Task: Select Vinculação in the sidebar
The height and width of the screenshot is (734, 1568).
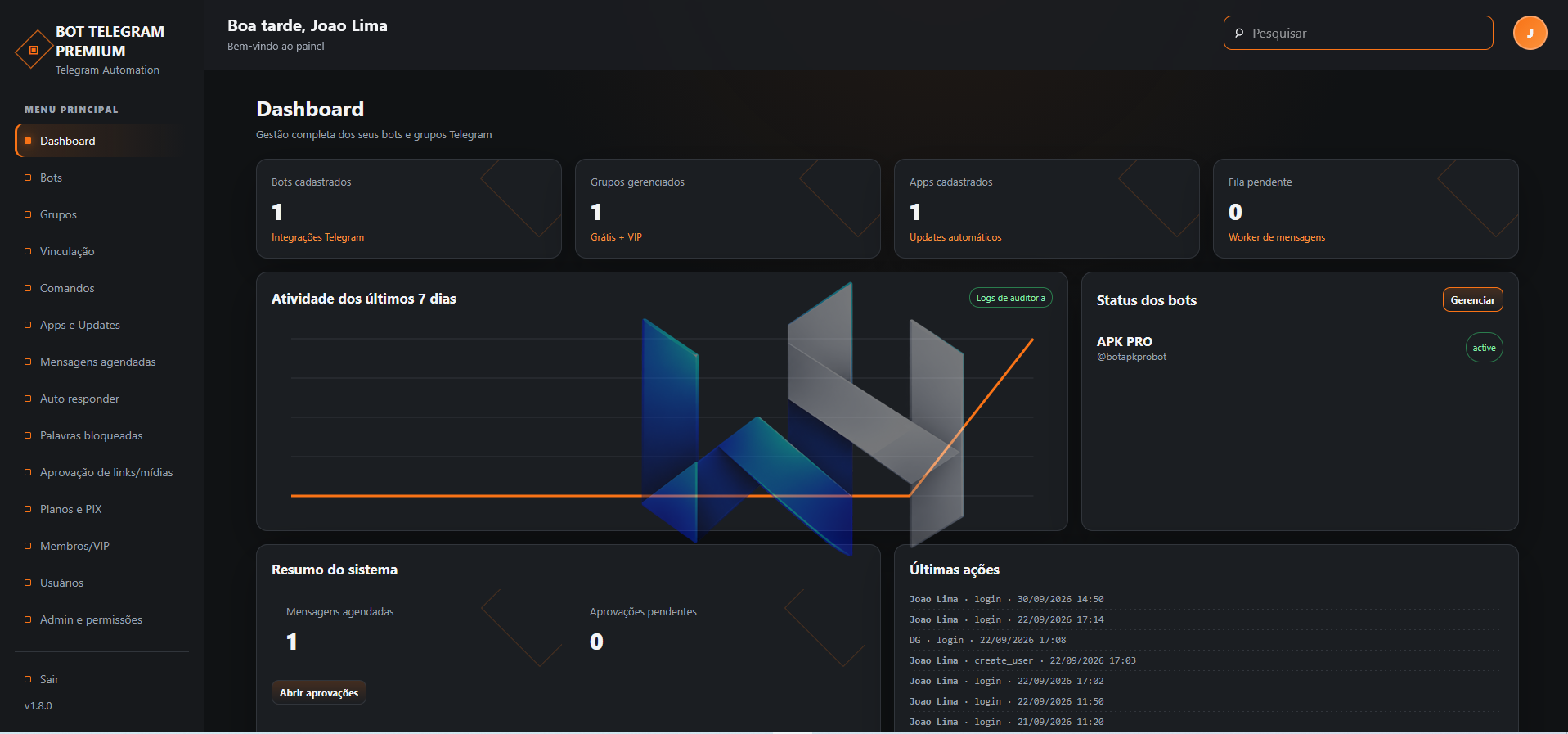Action: tap(101, 251)
